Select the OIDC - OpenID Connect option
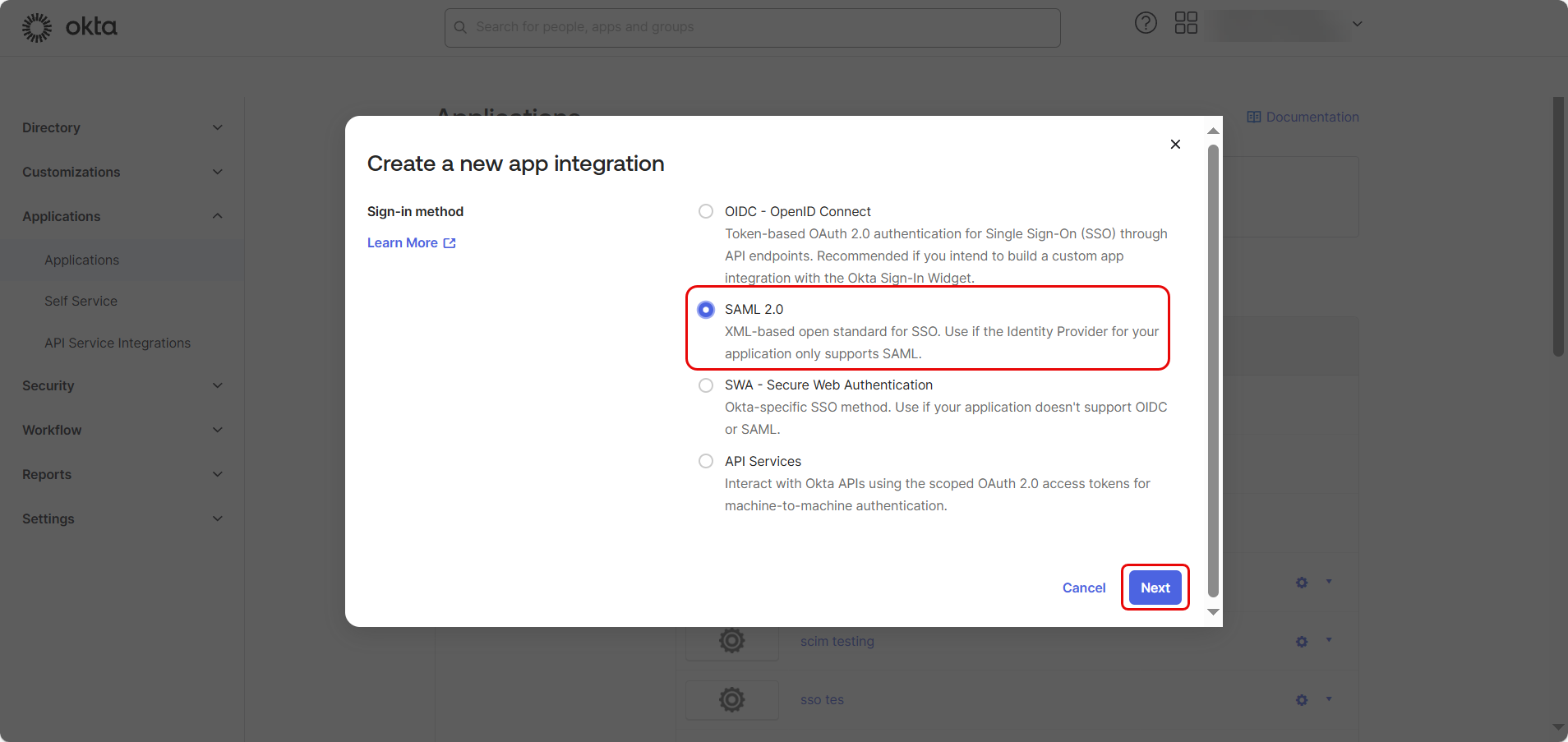This screenshot has height=742, width=1568. pos(706,212)
